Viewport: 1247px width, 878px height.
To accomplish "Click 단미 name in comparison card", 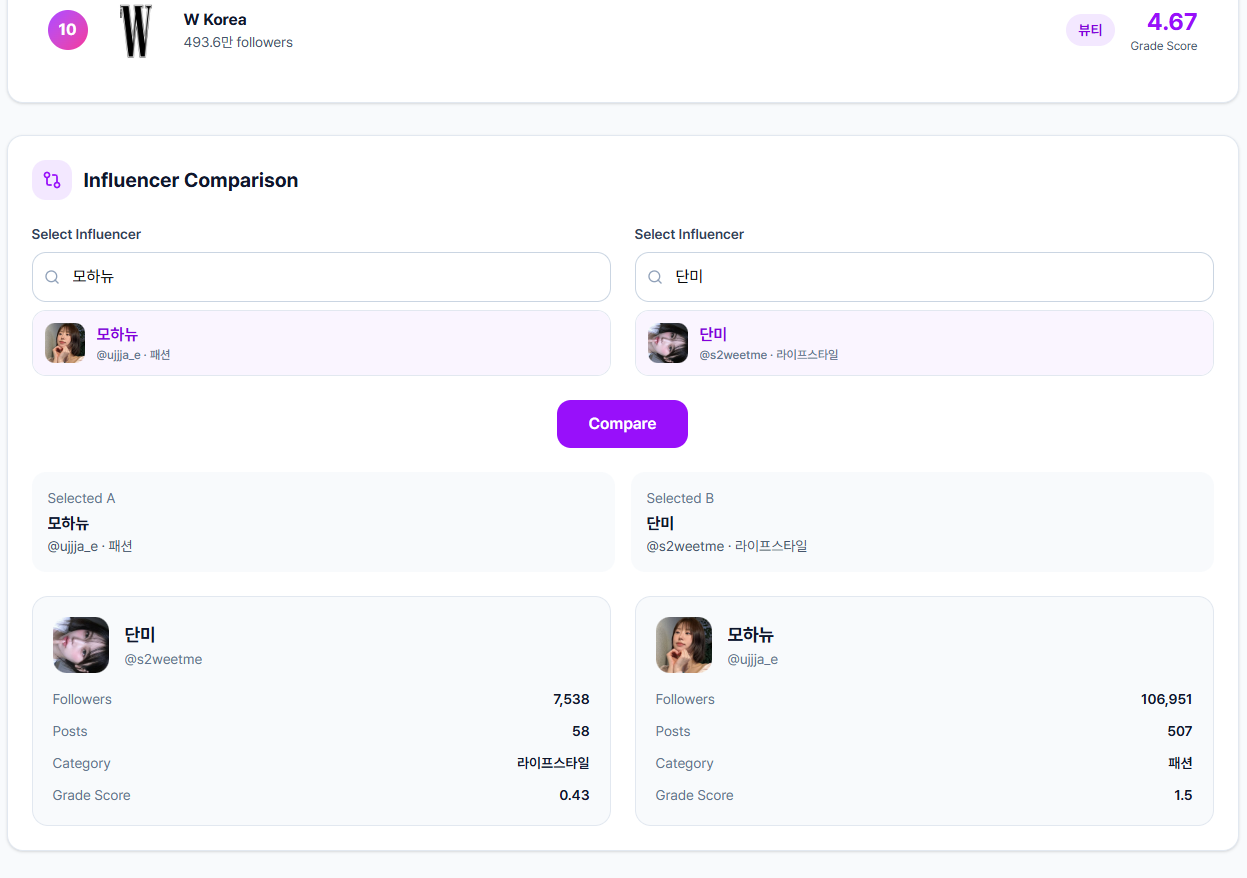I will [140, 634].
